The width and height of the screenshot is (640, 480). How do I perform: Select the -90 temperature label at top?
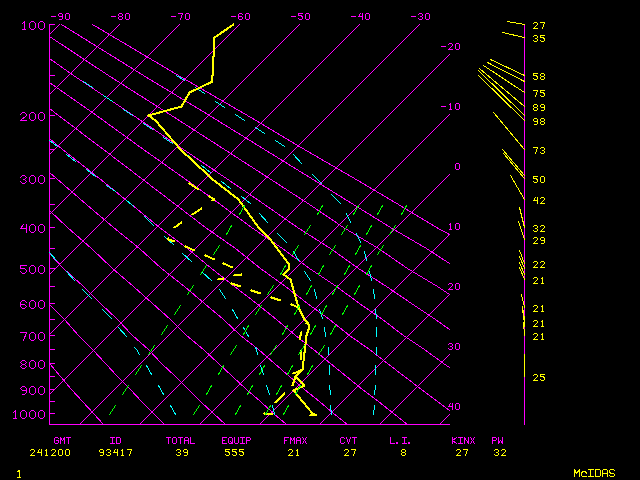[x=60, y=17]
